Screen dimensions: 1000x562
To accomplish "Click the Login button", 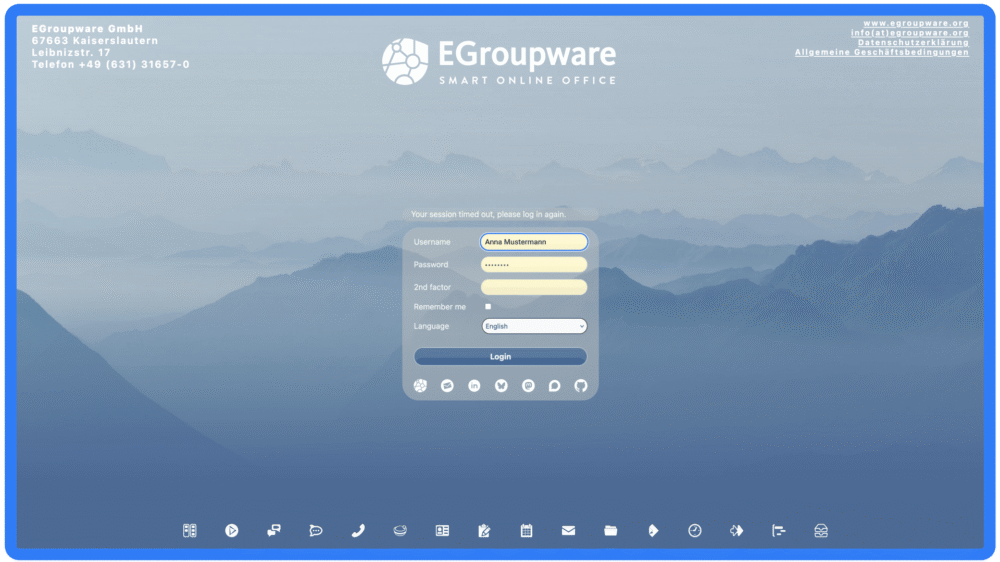I will click(500, 357).
